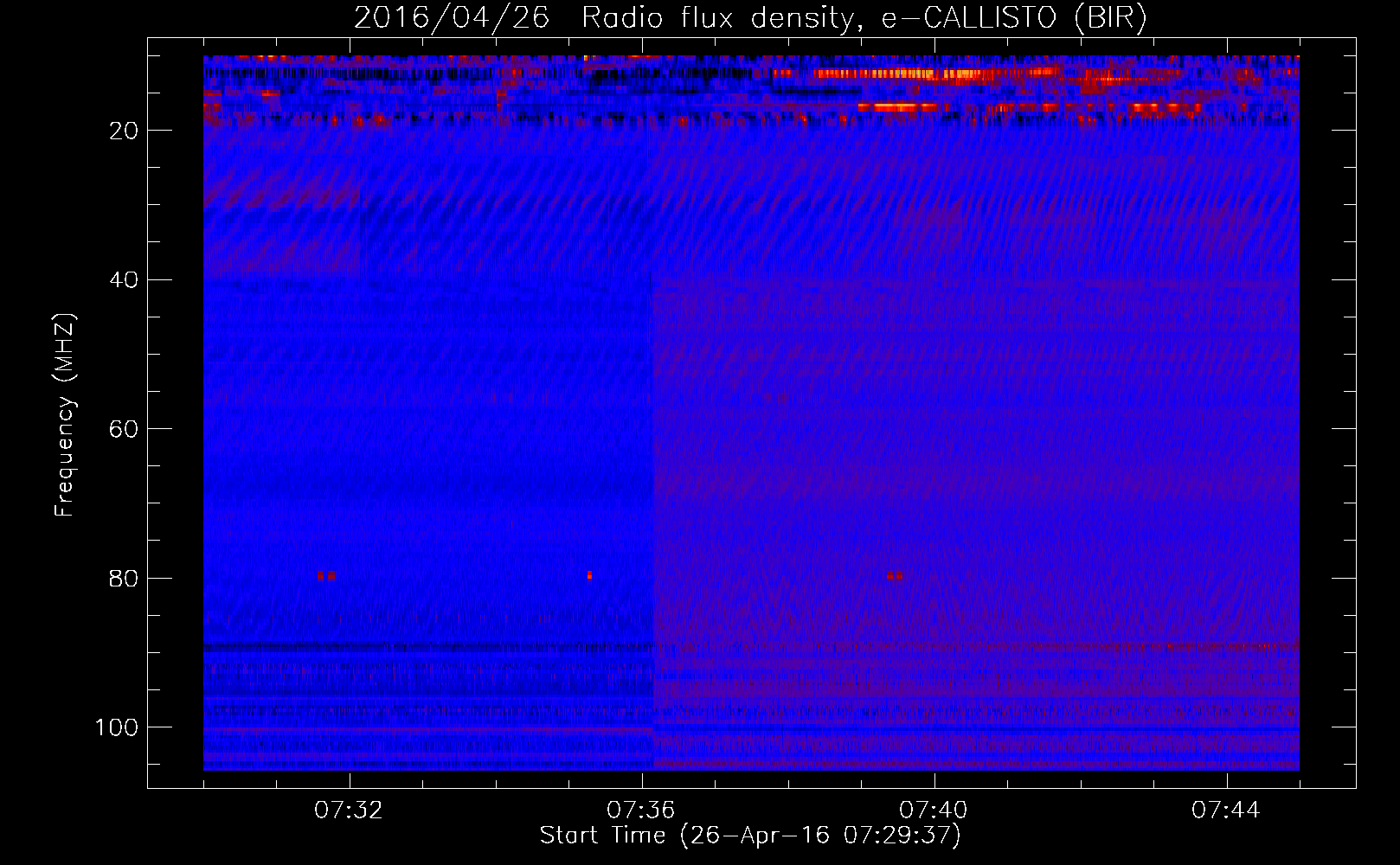Click the 'Frequency (MHZ)' axis label

65,414
